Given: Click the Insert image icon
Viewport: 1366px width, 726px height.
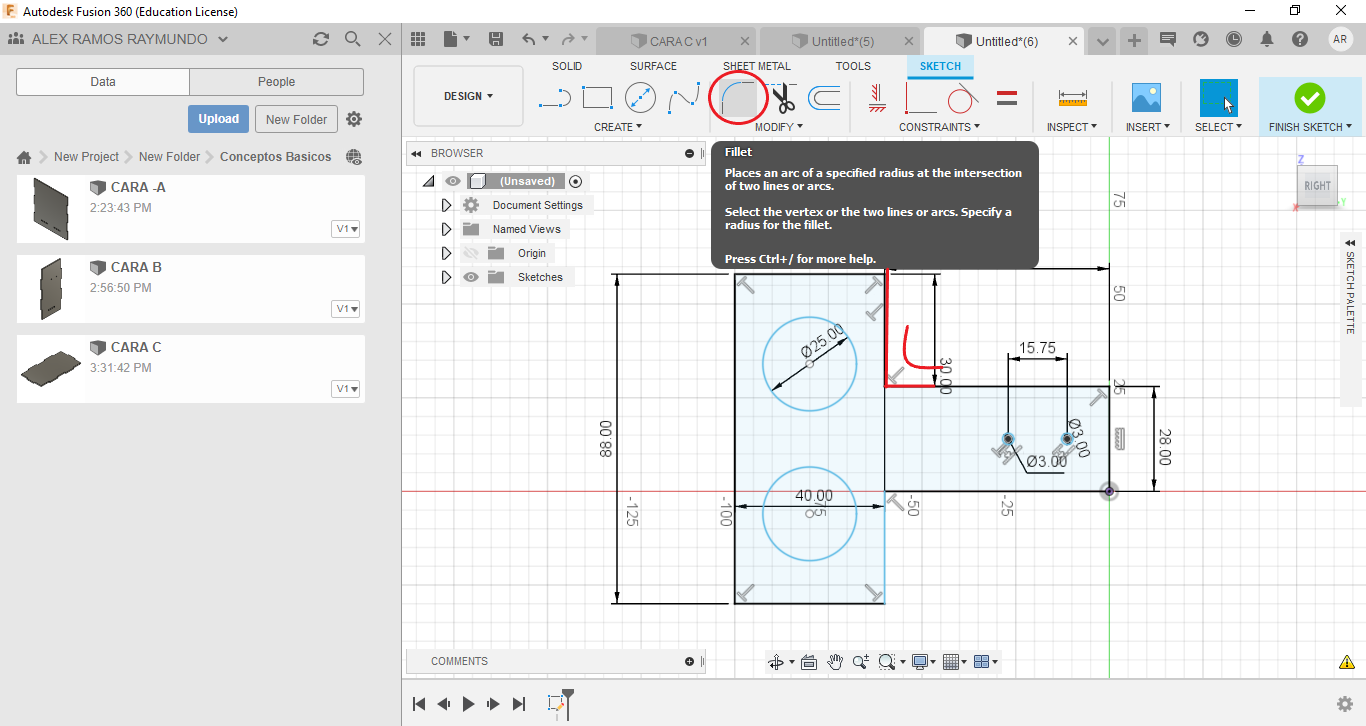Looking at the screenshot, I should (x=1146, y=97).
